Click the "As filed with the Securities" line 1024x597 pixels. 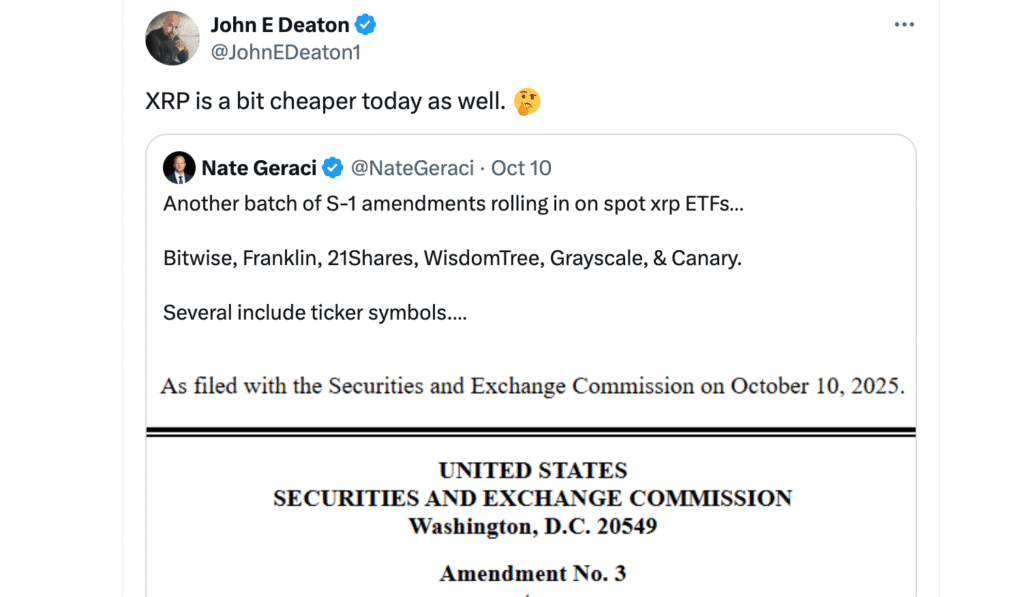532,386
